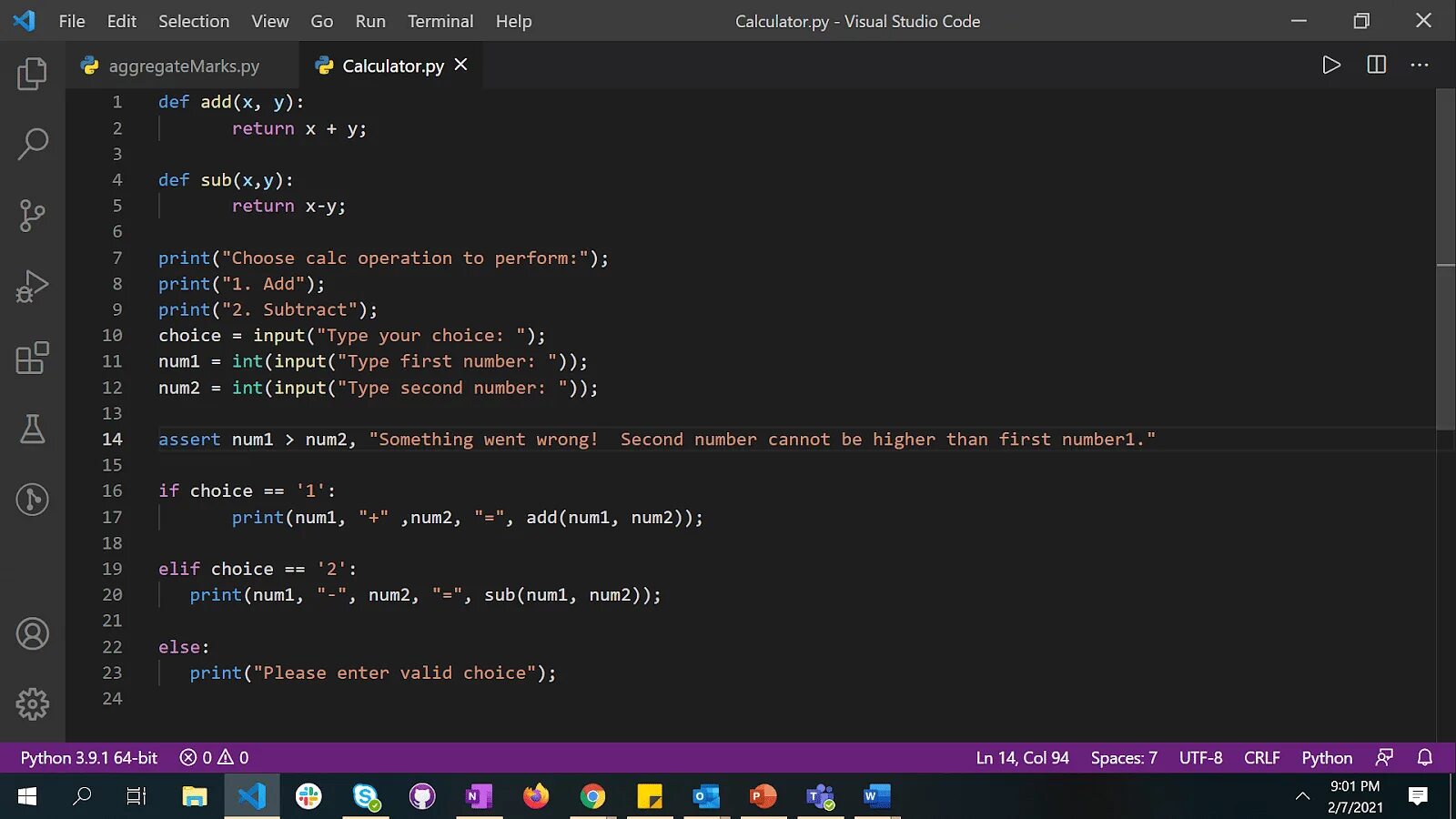Select interpreter via Python 3.9.1 64-bit
This screenshot has width=1456, height=819.
88,757
